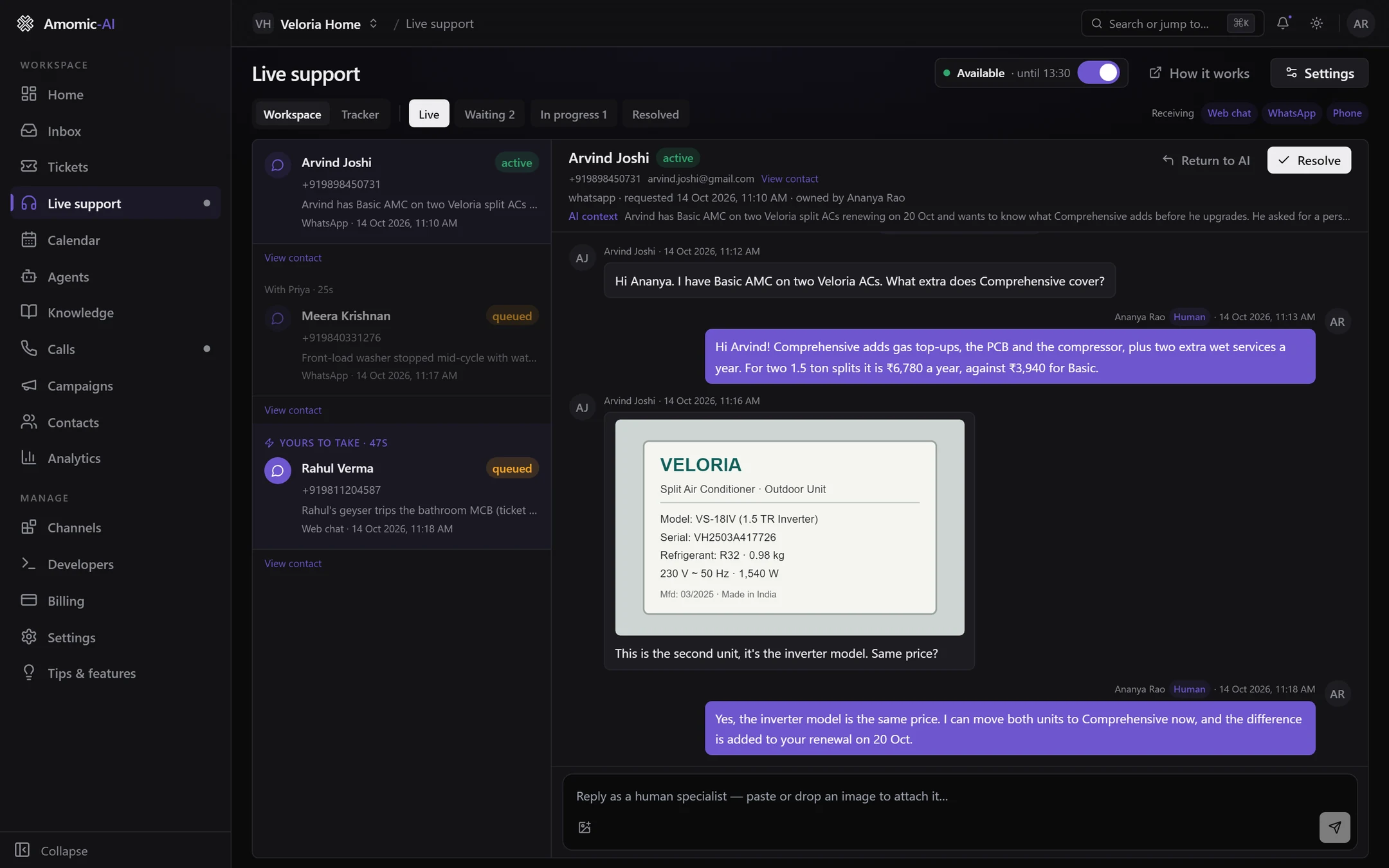Viewport: 1389px width, 868px height.
Task: Toggle the Available status switch
Action: (1098, 73)
